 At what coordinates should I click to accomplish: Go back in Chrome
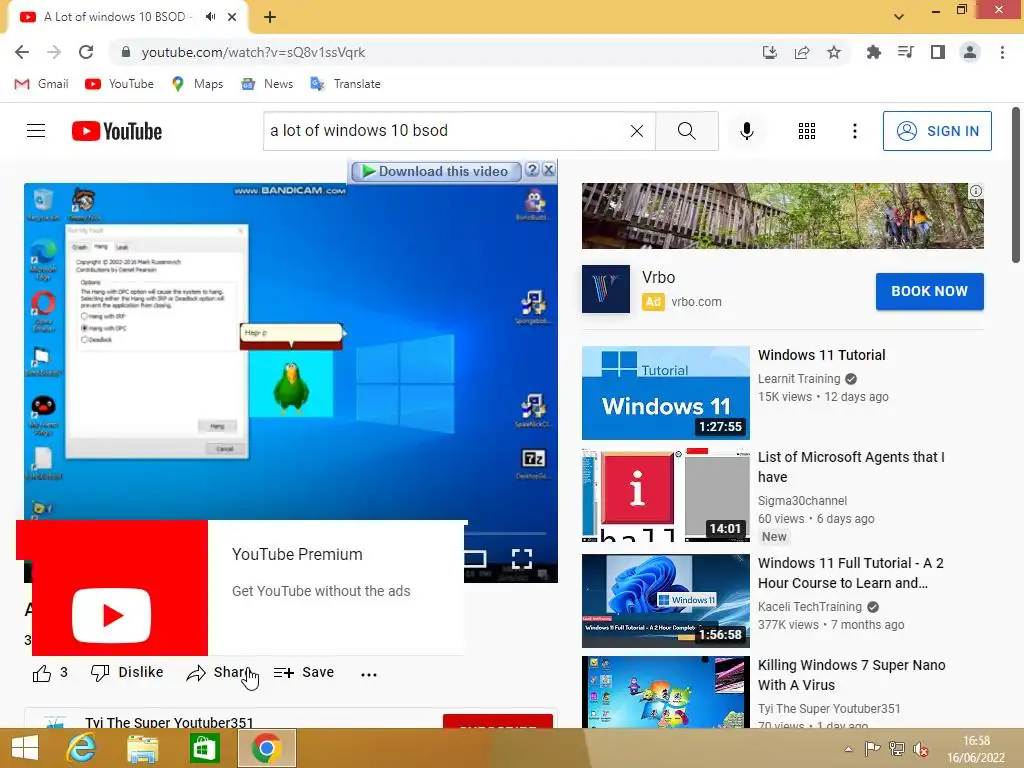22,52
